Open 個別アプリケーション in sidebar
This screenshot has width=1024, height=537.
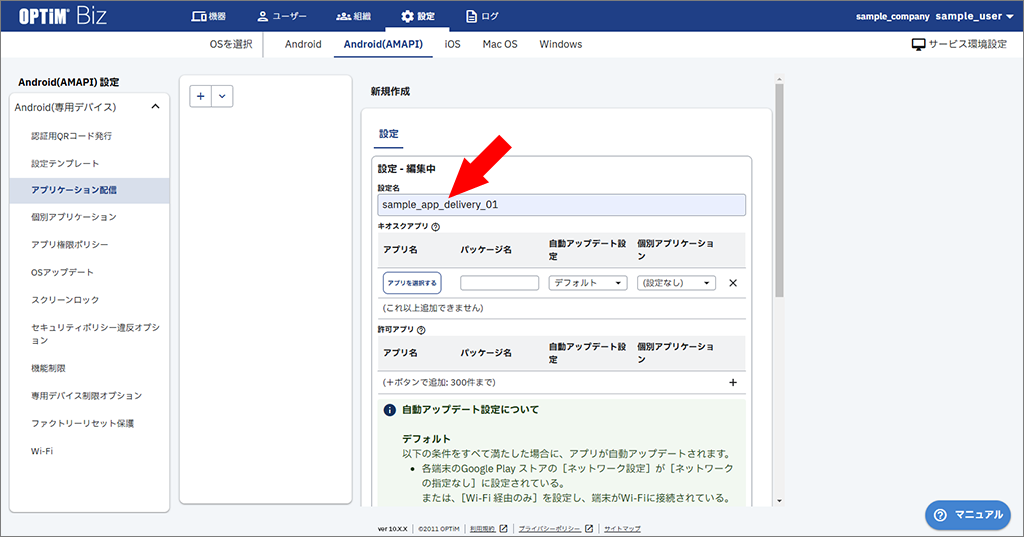click(x=74, y=217)
